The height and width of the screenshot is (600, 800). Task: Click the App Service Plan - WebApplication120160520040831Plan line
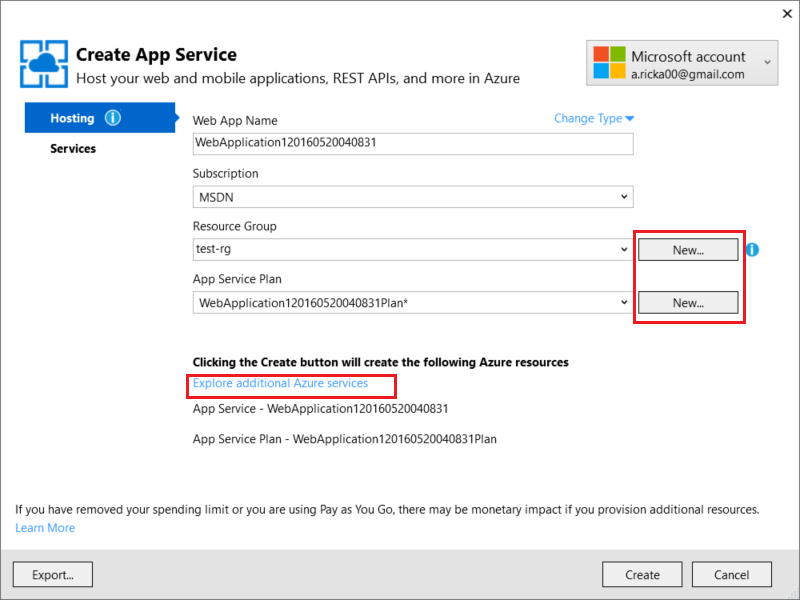(344, 439)
